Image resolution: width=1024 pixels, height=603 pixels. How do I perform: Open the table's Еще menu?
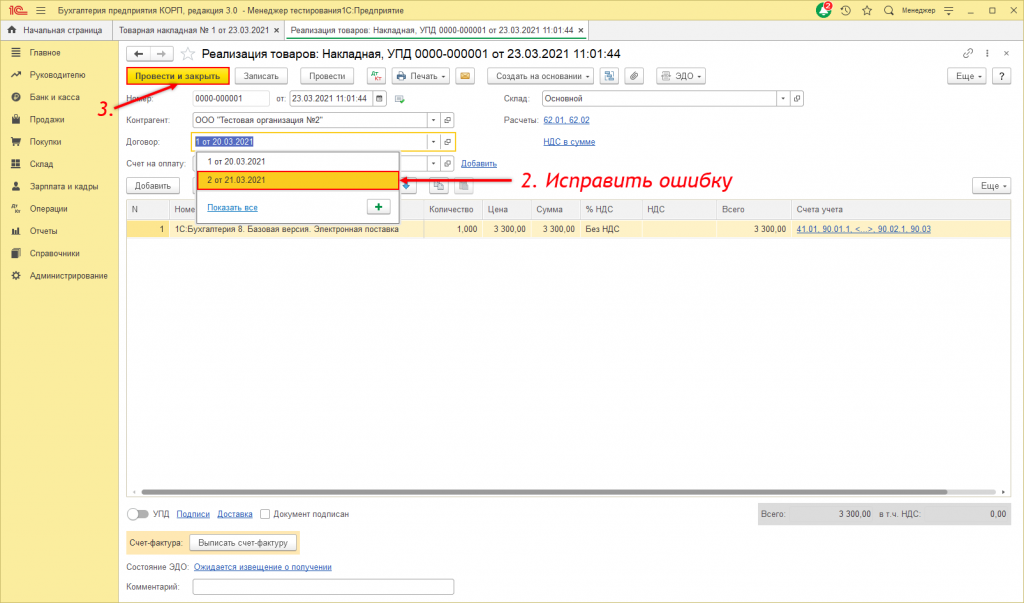click(x=991, y=186)
